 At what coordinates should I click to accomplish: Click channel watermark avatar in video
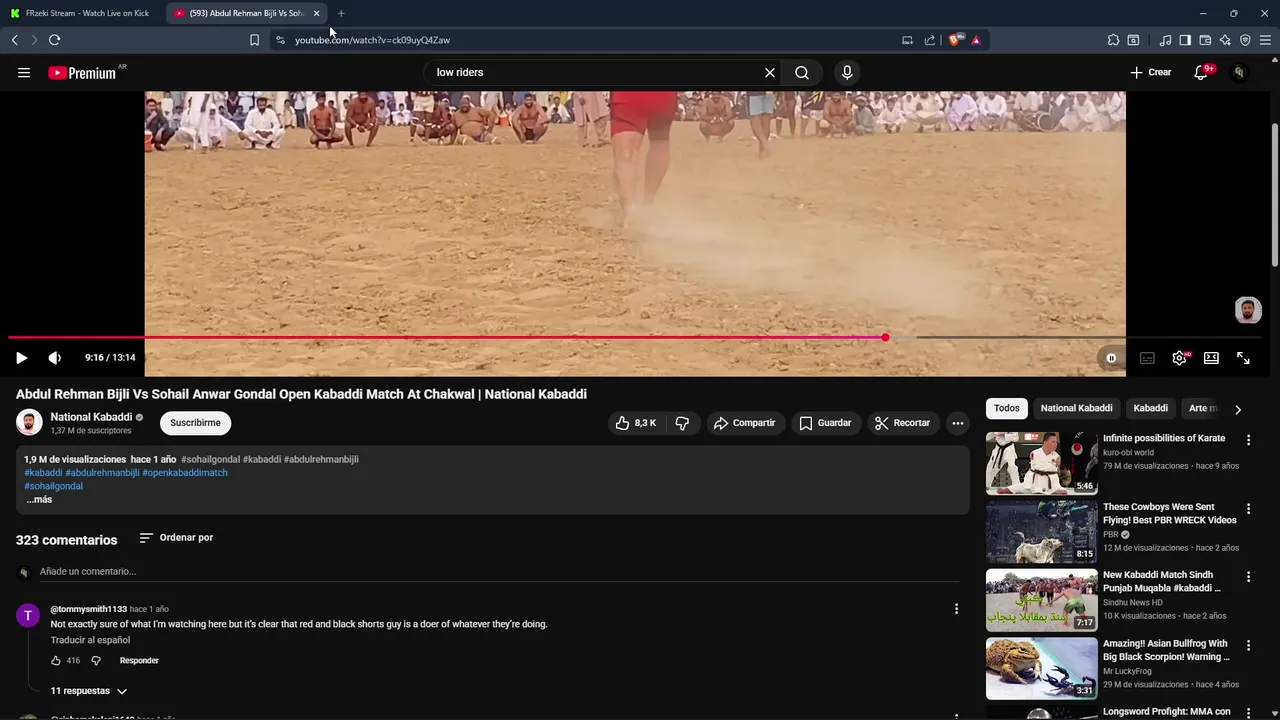point(1248,310)
